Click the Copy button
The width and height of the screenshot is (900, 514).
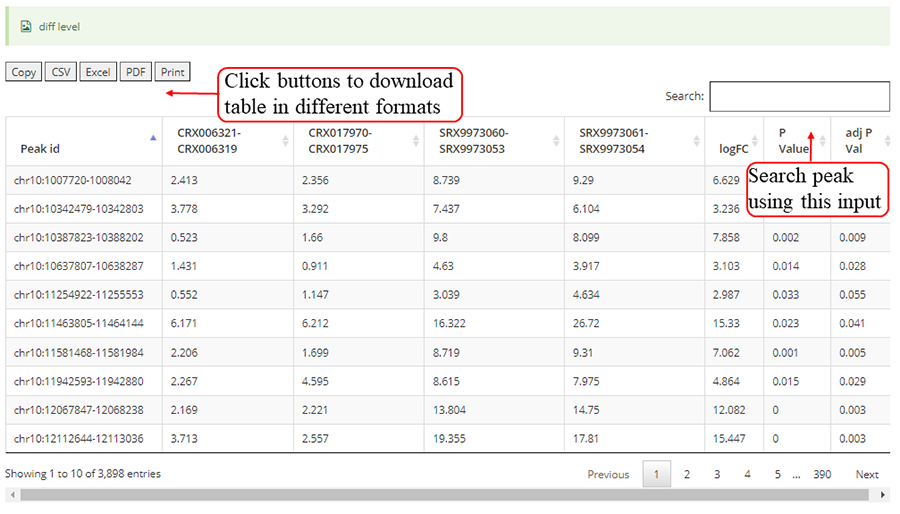[x=24, y=72]
